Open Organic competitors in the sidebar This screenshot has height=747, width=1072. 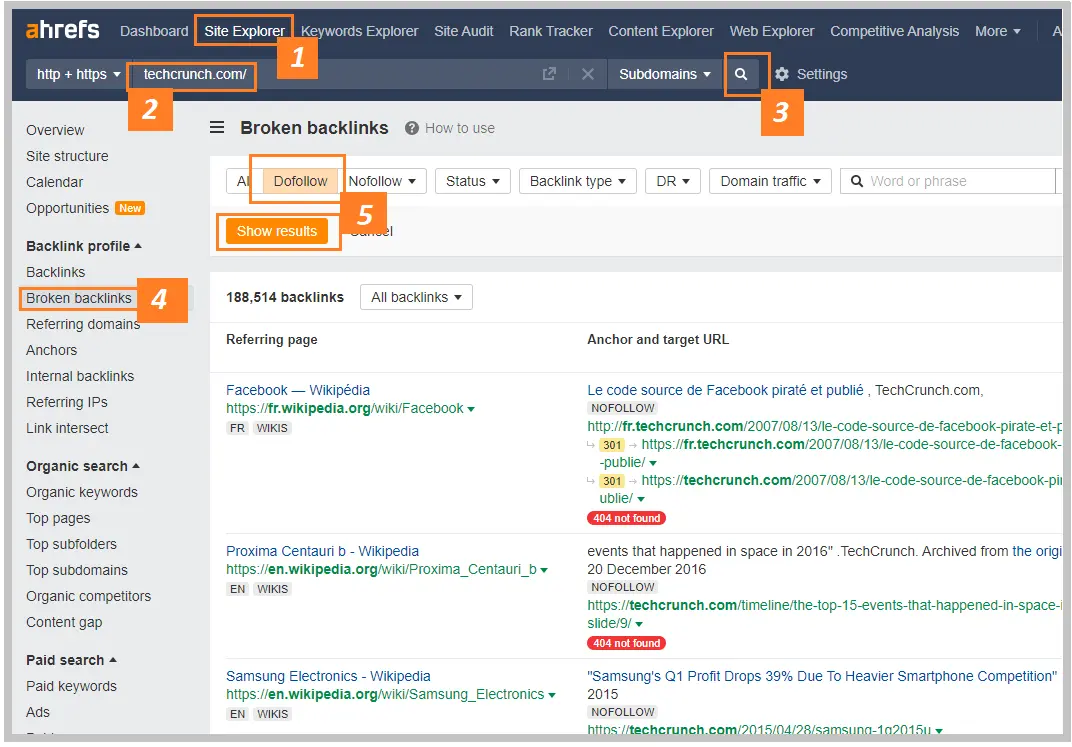tap(88, 596)
